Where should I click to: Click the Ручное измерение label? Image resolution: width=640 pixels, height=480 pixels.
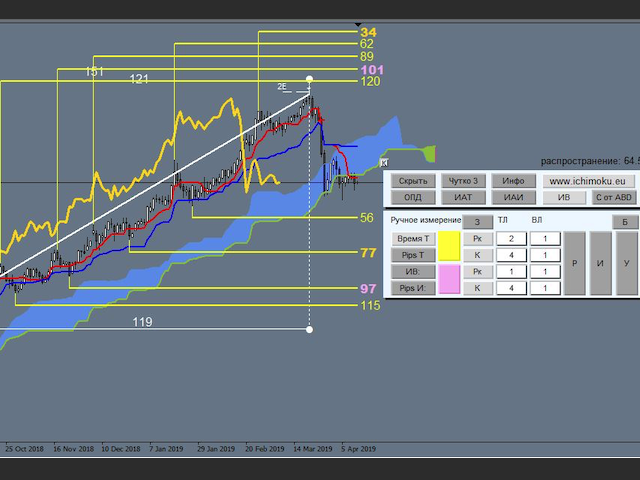point(425,220)
